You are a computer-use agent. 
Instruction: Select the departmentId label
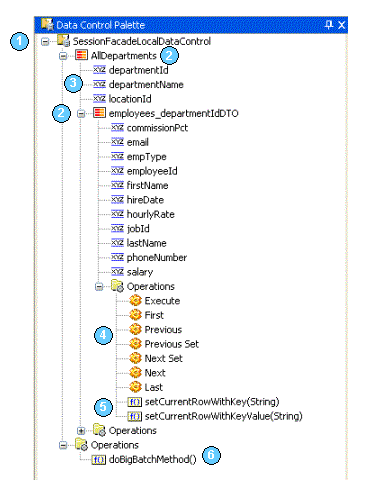[138, 70]
